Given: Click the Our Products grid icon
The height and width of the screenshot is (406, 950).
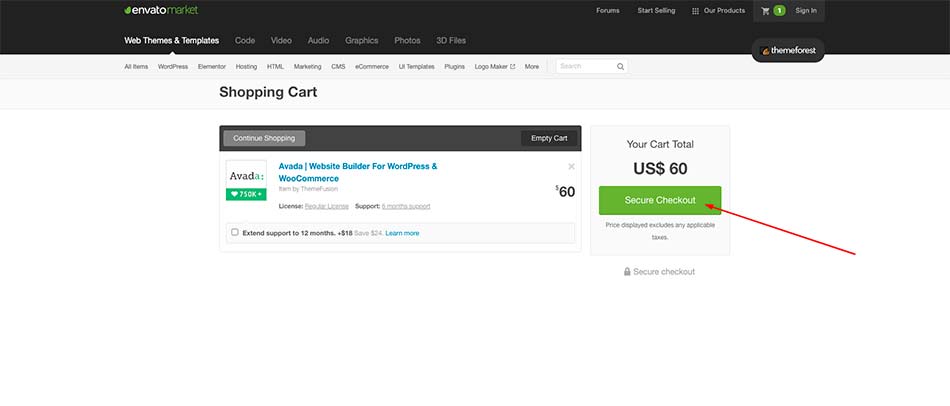Looking at the screenshot, I should (x=695, y=11).
